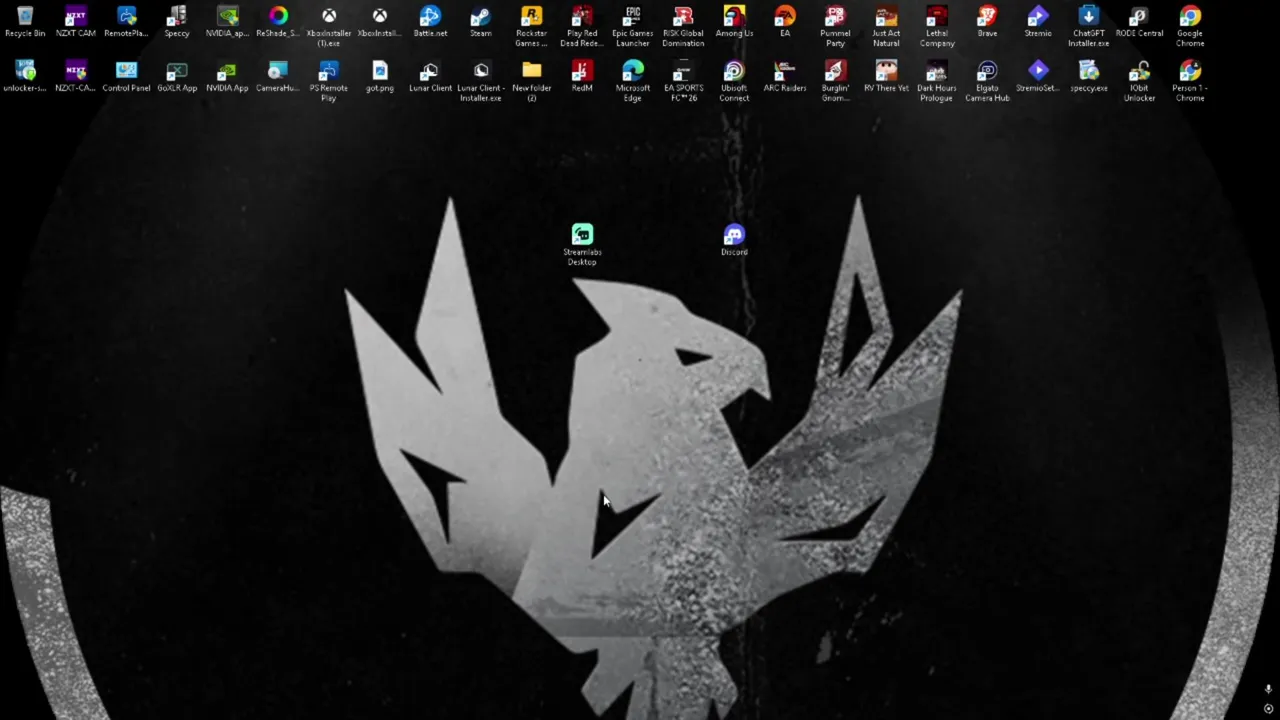Launch ARC Raiders shortcut
Image resolution: width=1280 pixels, height=720 pixels.
pos(785,77)
